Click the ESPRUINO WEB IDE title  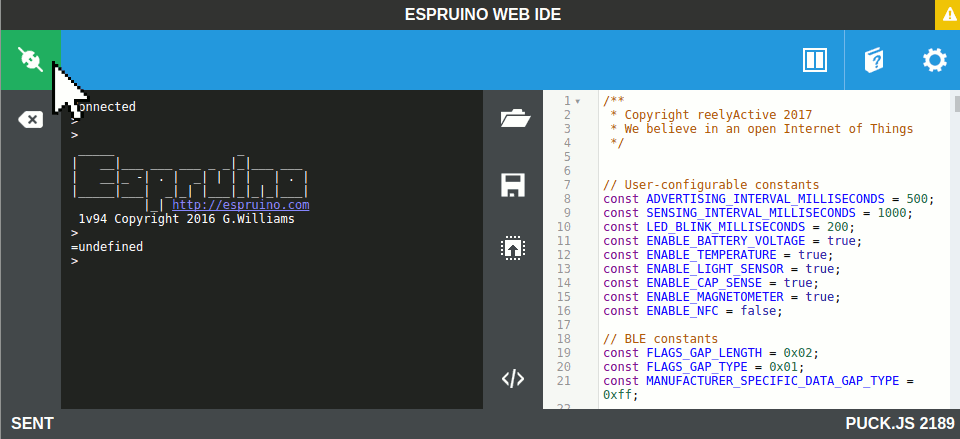click(482, 15)
